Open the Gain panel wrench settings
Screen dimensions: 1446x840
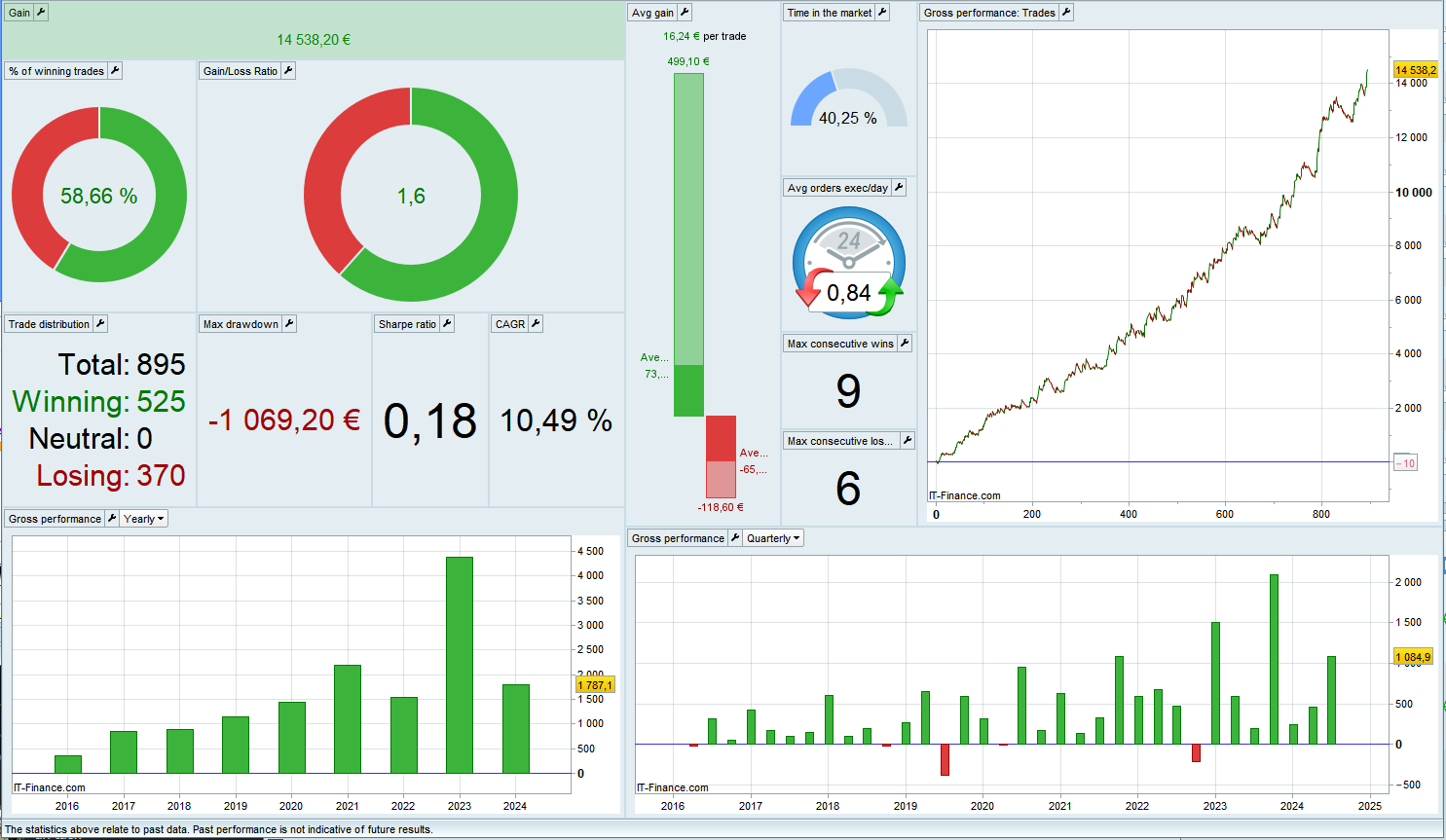coord(41,13)
